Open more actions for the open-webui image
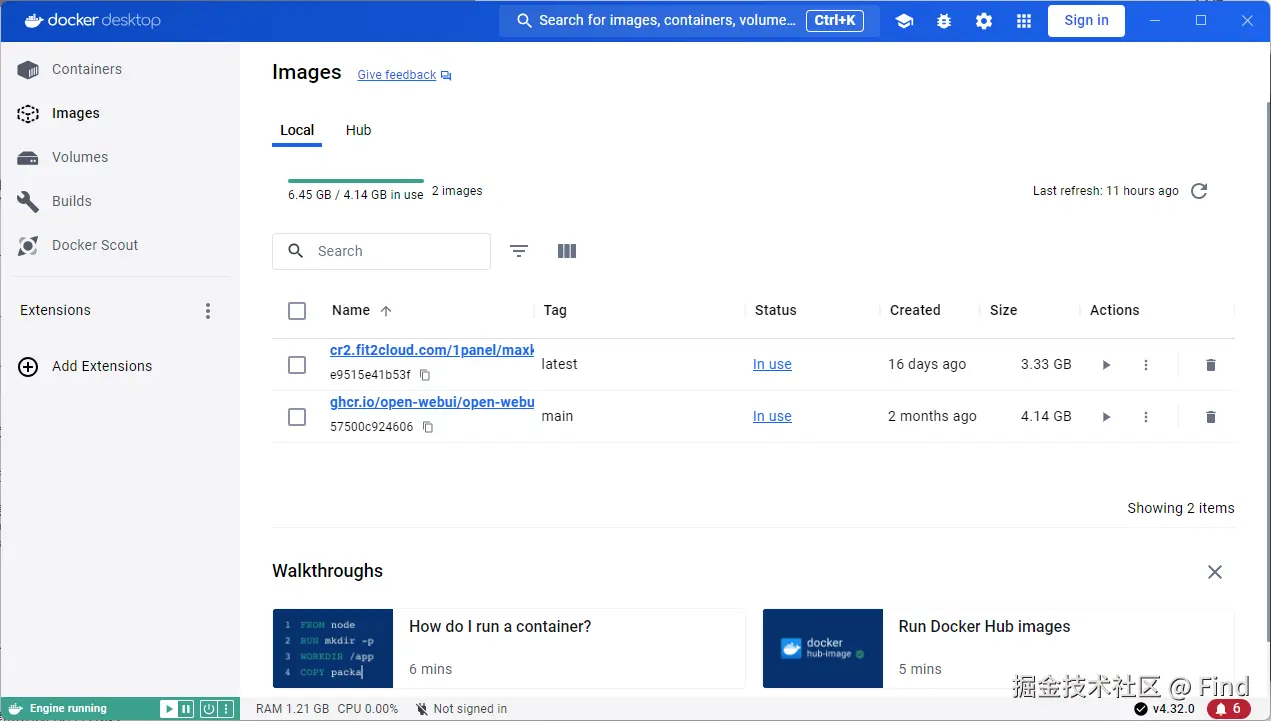 (x=1146, y=417)
